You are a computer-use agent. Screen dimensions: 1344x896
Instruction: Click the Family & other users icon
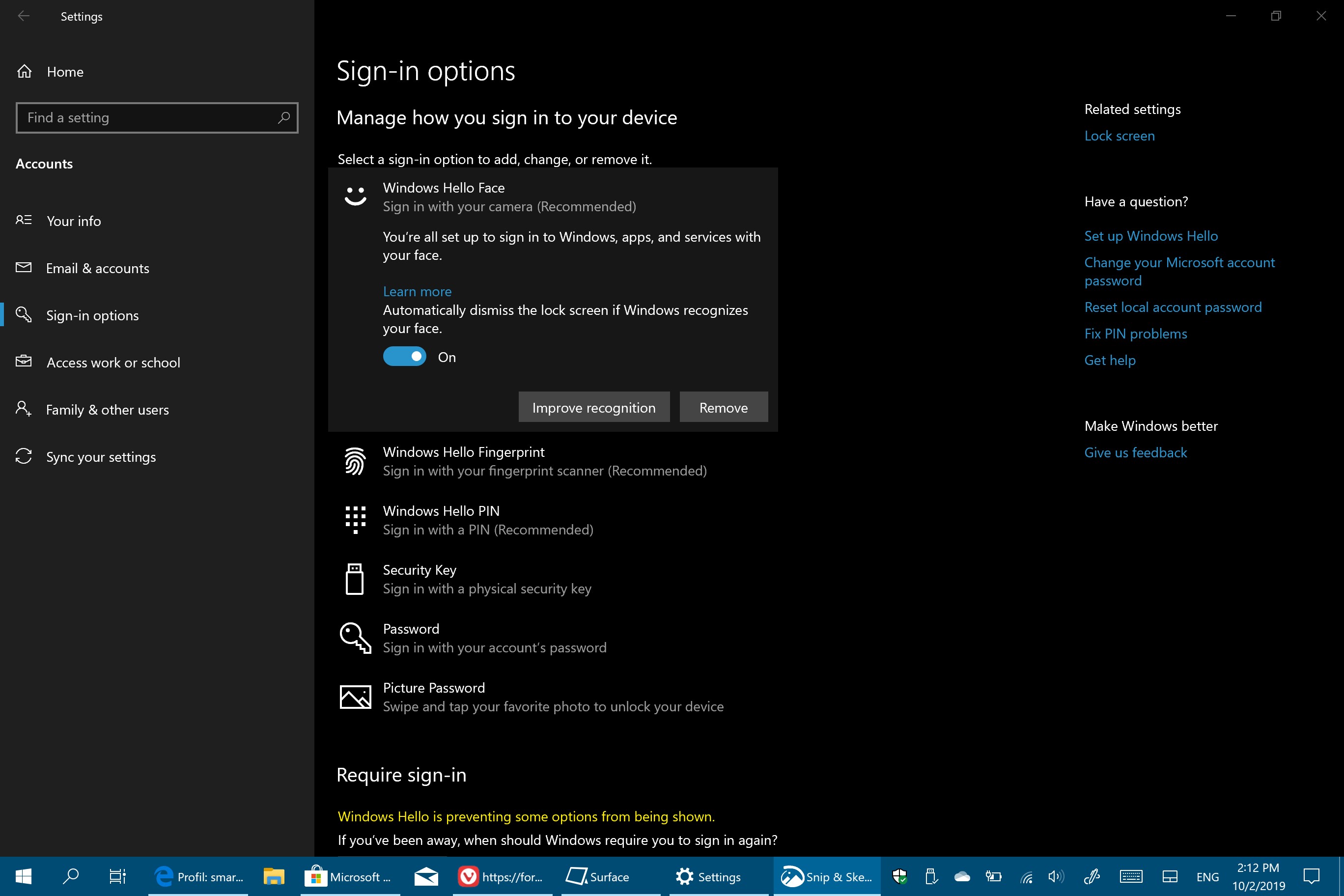[24, 409]
